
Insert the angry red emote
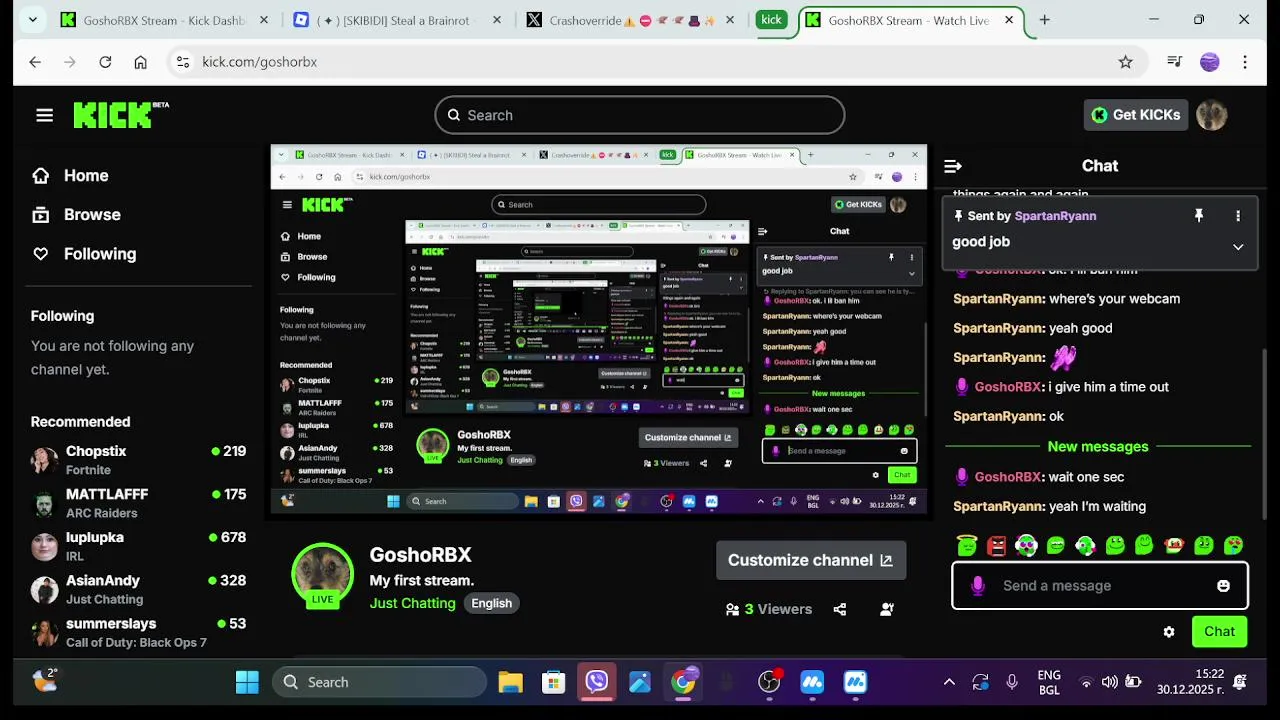996,545
